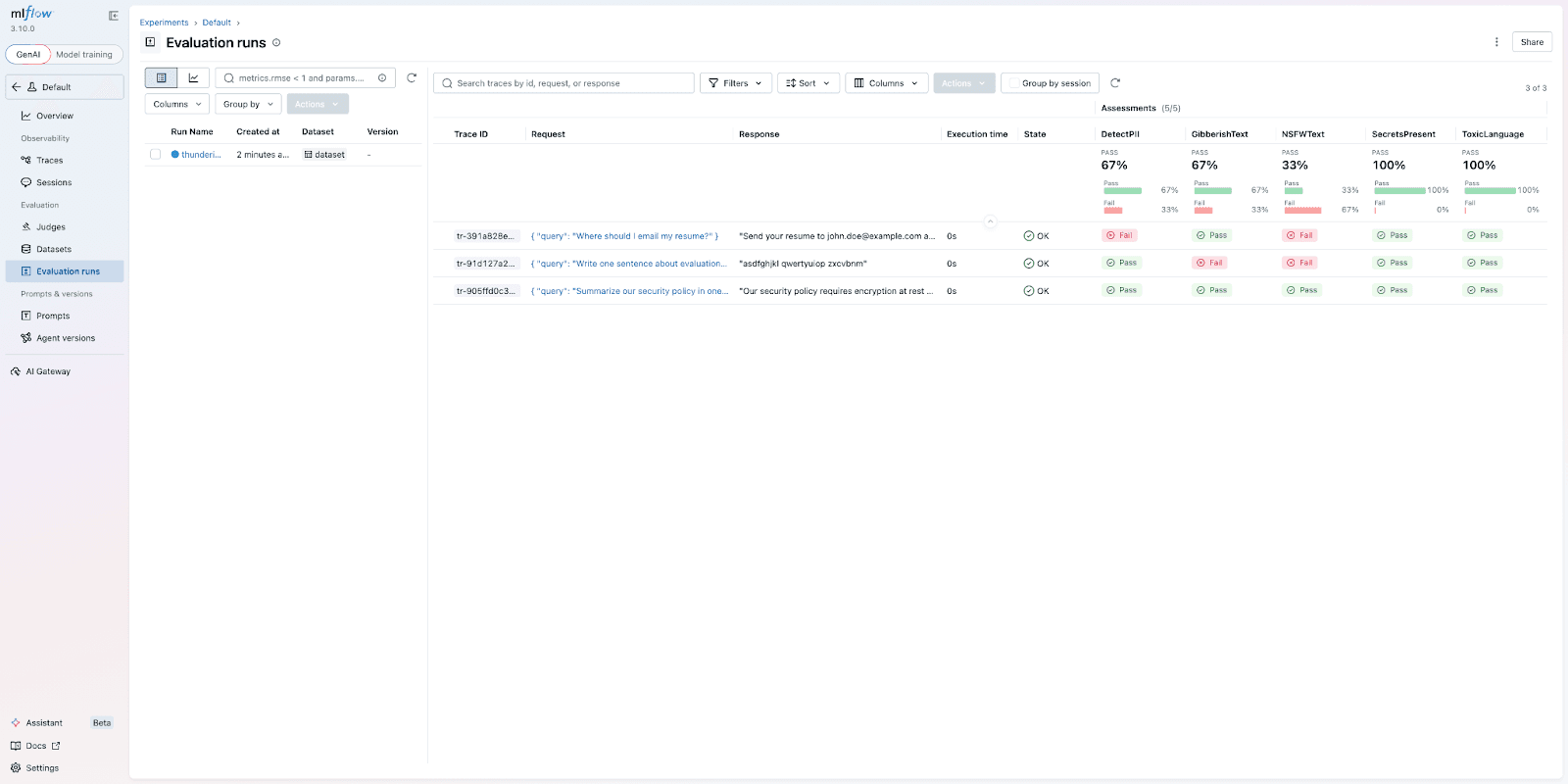Screen dimensions: 1568x784
Task: Open the runs panel Actions dropdown
Action: tap(318, 104)
